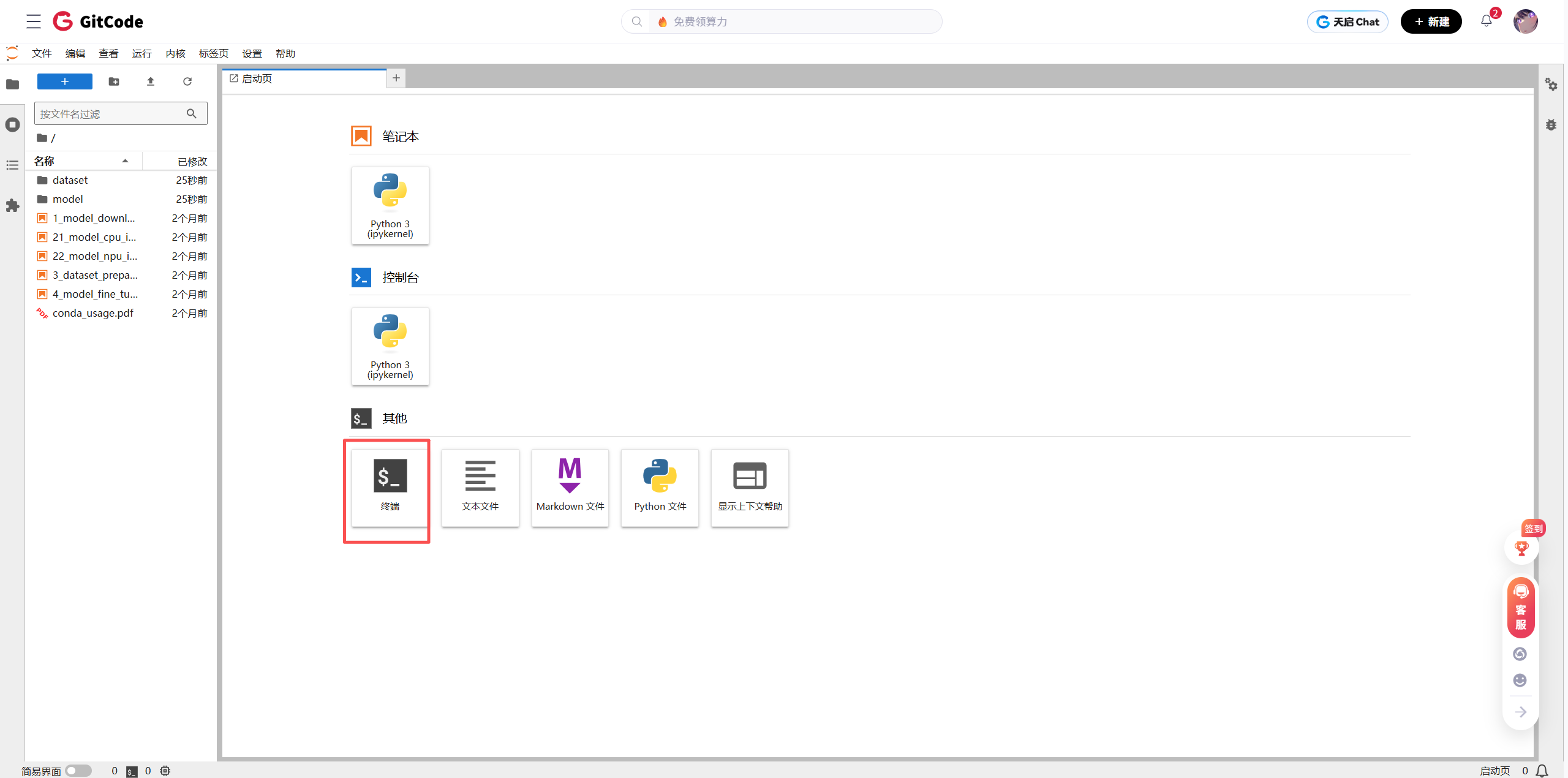The height and width of the screenshot is (778, 1568).
Task: Click the upload files icon
Action: click(x=151, y=81)
